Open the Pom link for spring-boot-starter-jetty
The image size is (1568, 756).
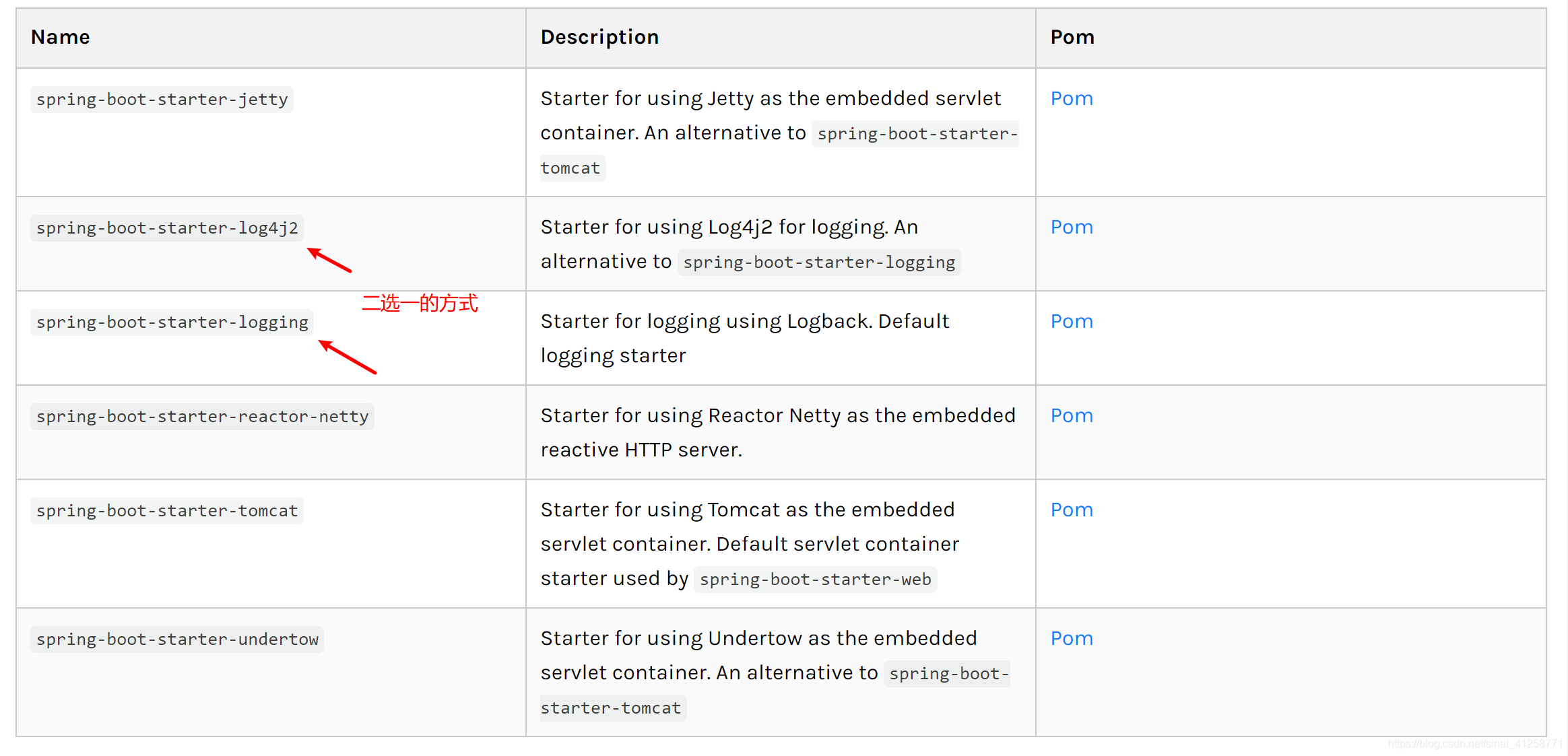tap(1072, 99)
